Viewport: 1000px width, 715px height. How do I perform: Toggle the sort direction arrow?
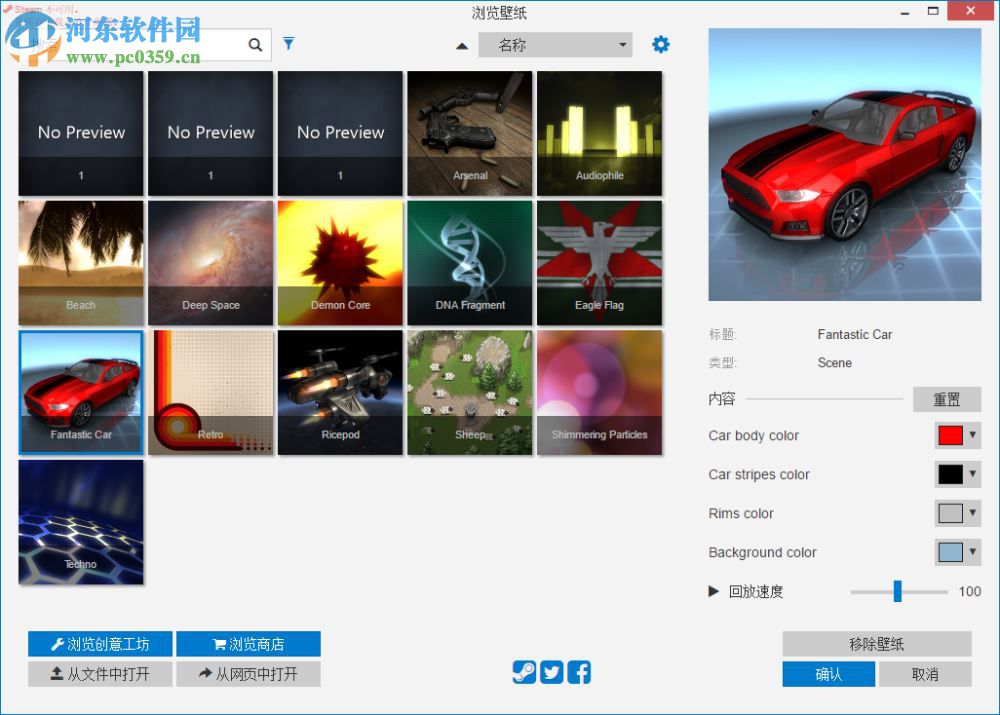(x=462, y=46)
